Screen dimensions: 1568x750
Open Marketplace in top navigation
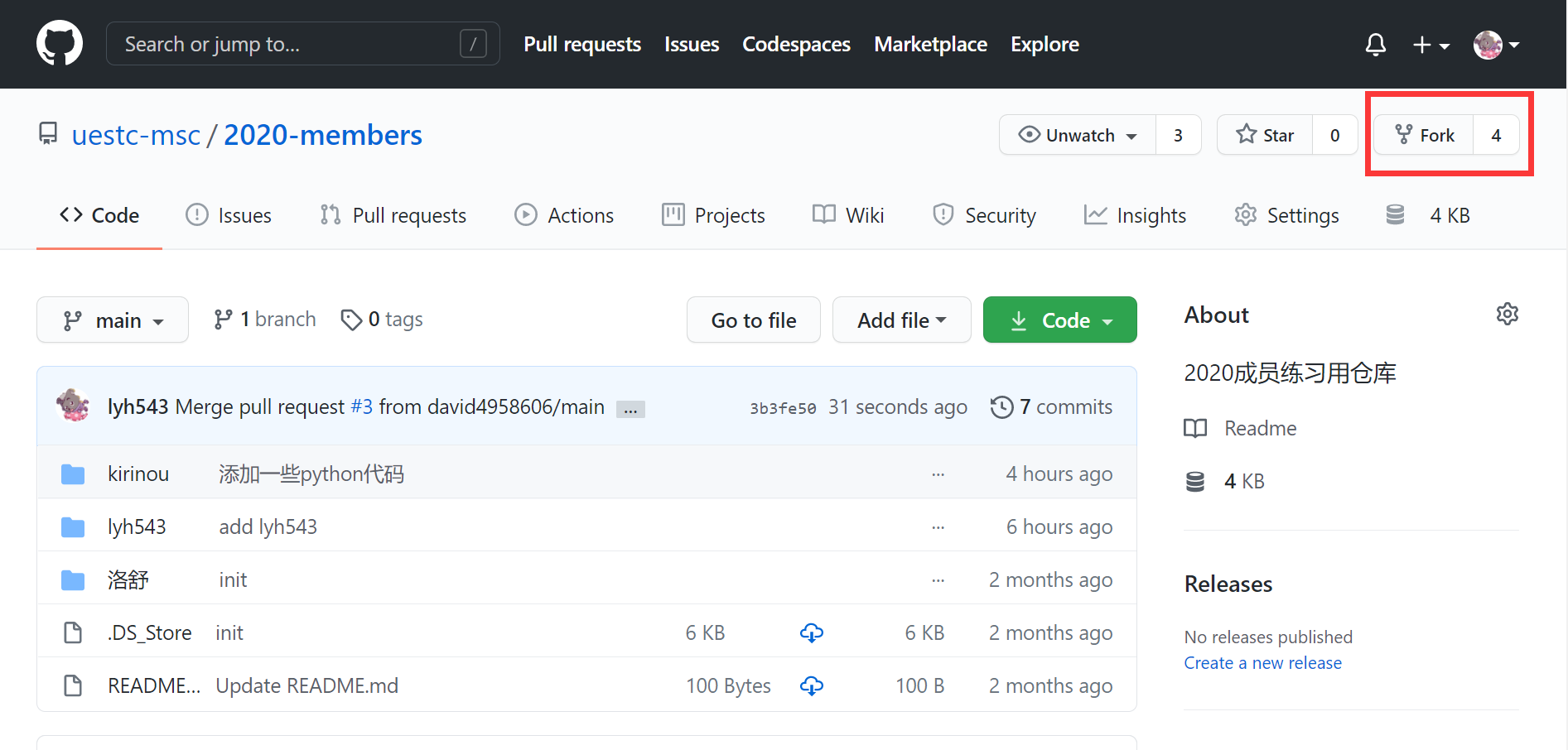pos(930,44)
